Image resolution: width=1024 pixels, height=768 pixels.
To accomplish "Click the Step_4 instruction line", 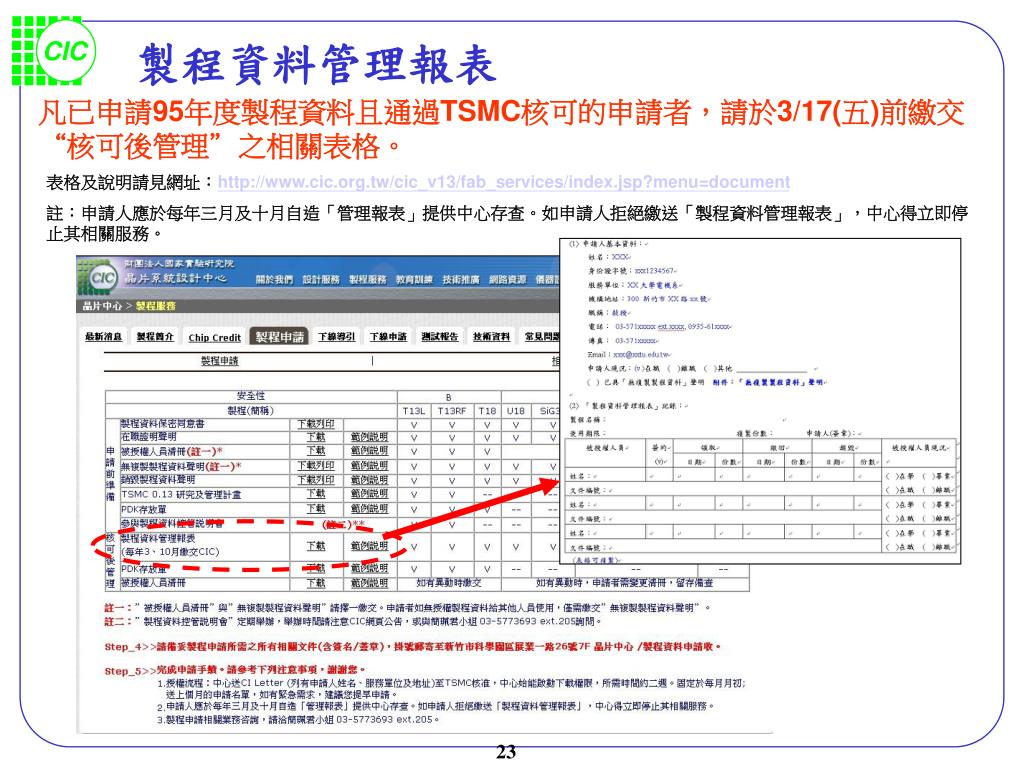I will (x=413, y=647).
